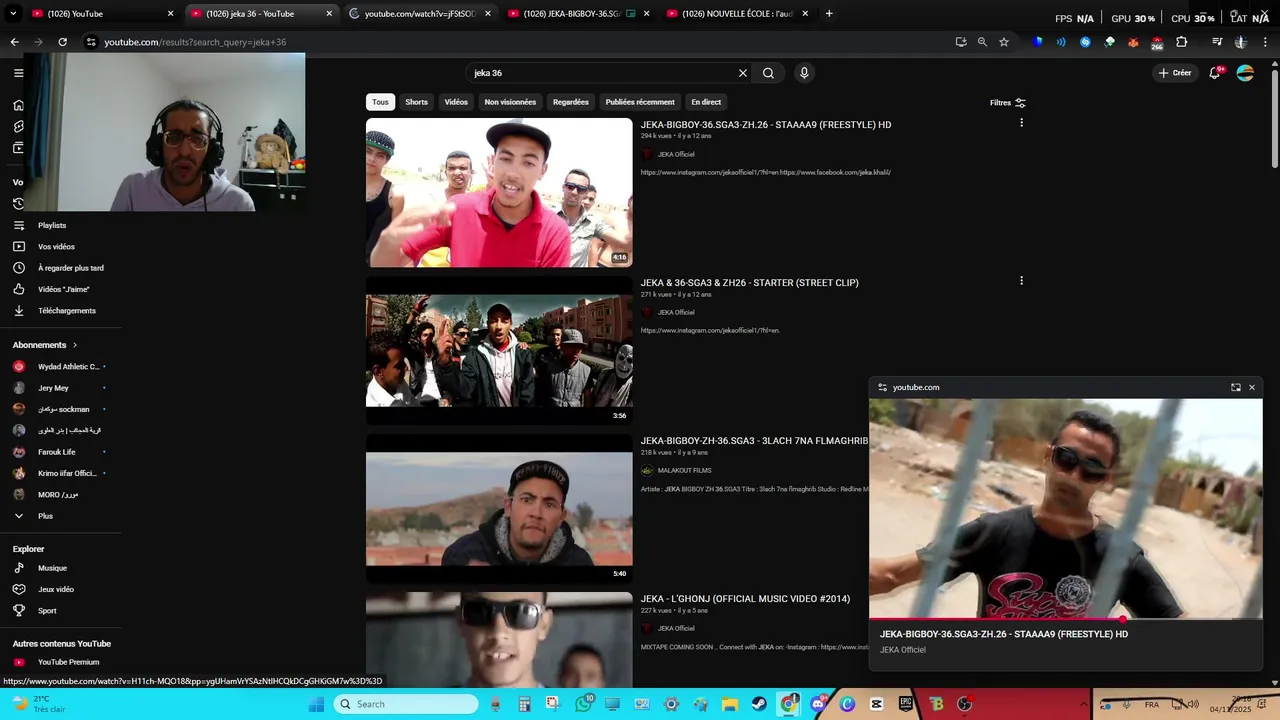Open more options for STAAAA9 freestyle video
The width and height of the screenshot is (1280, 720).
click(1021, 123)
